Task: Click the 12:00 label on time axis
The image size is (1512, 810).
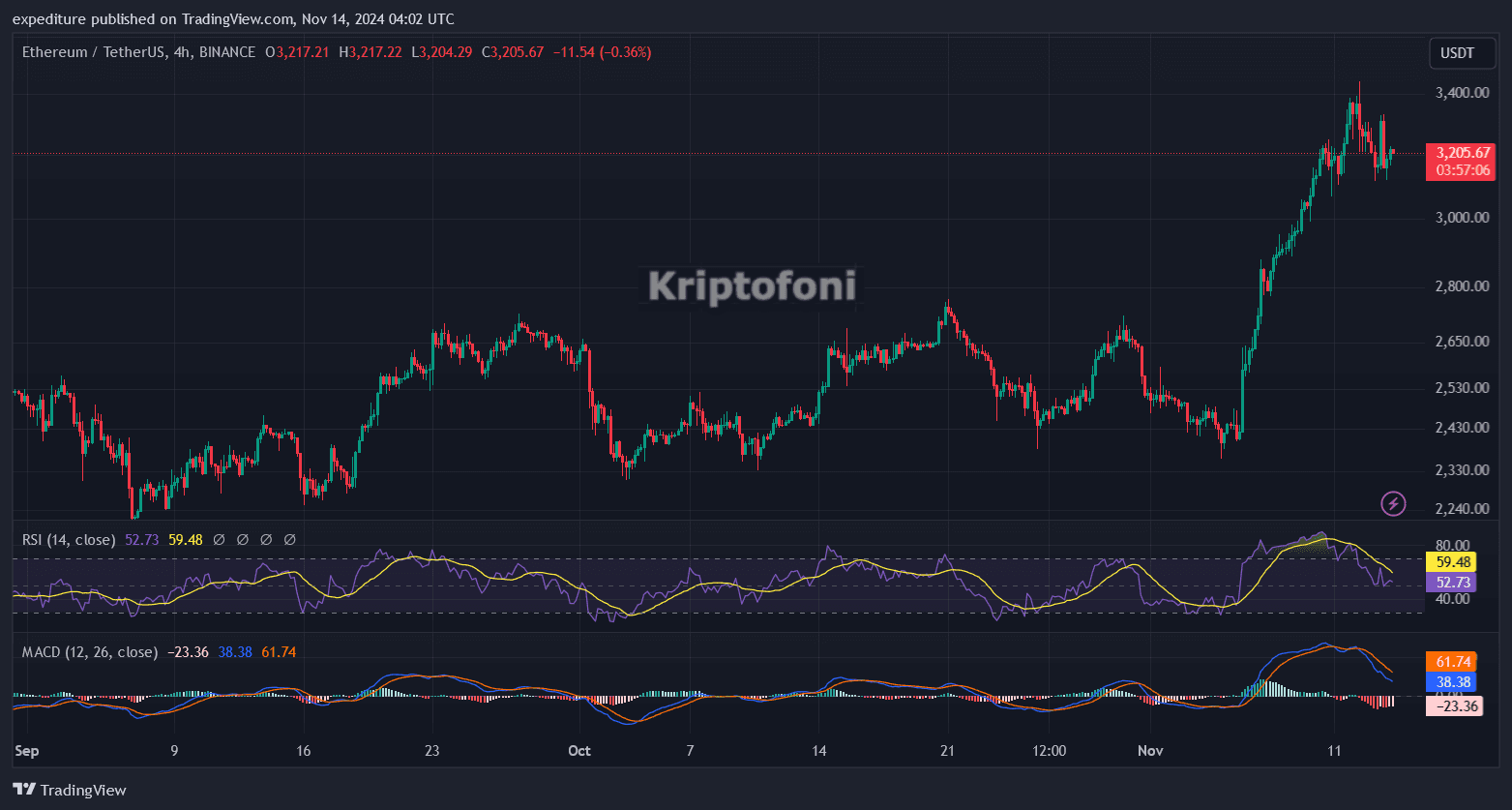Action: tap(1049, 751)
